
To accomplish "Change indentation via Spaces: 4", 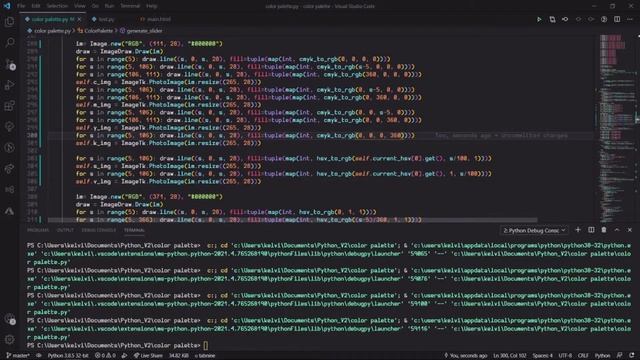I will point(542,356).
